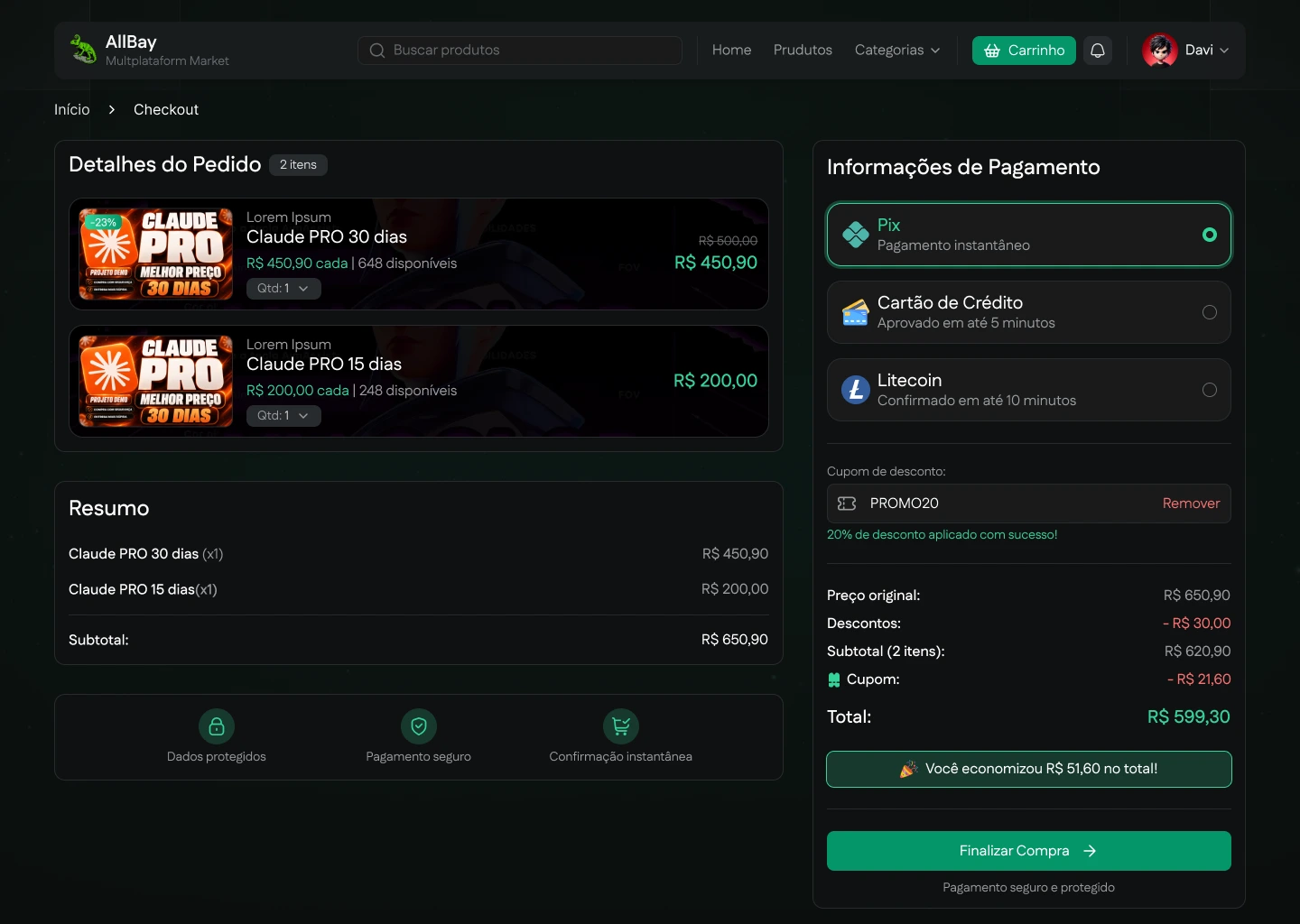Click Pagamento seguro e protegido footer text

1029,888
